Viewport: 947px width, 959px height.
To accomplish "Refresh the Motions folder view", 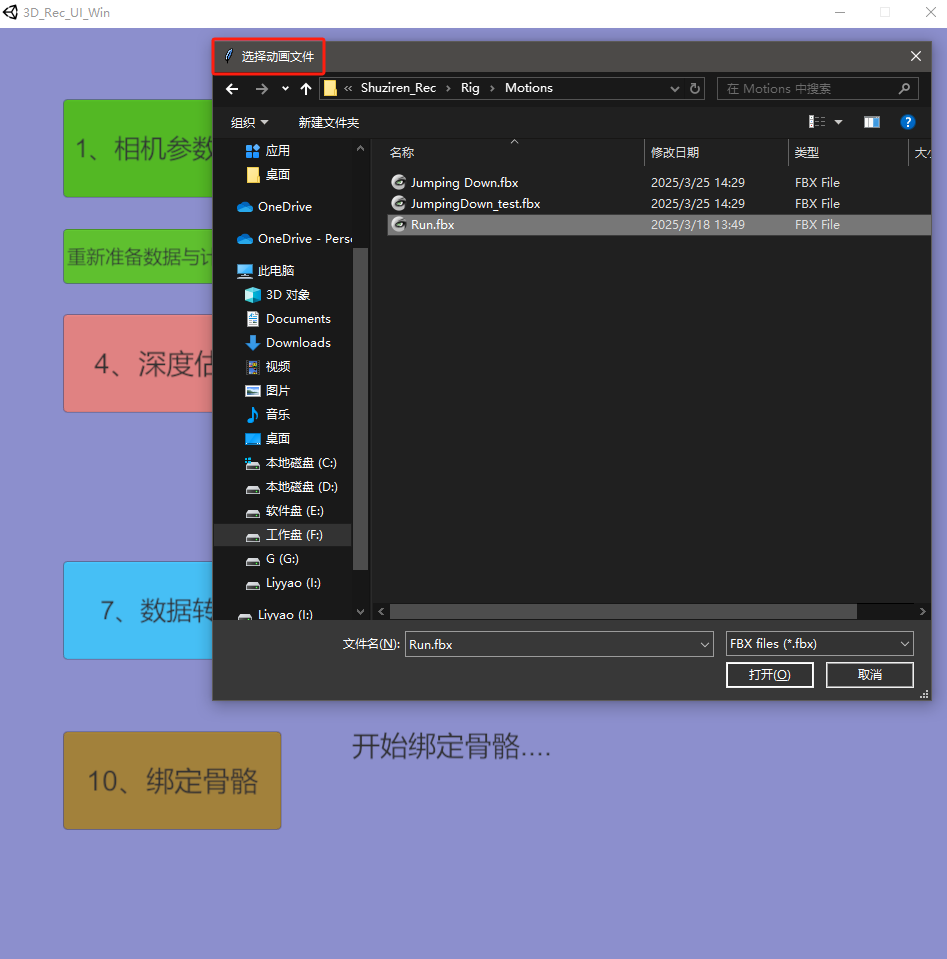I will tap(695, 89).
